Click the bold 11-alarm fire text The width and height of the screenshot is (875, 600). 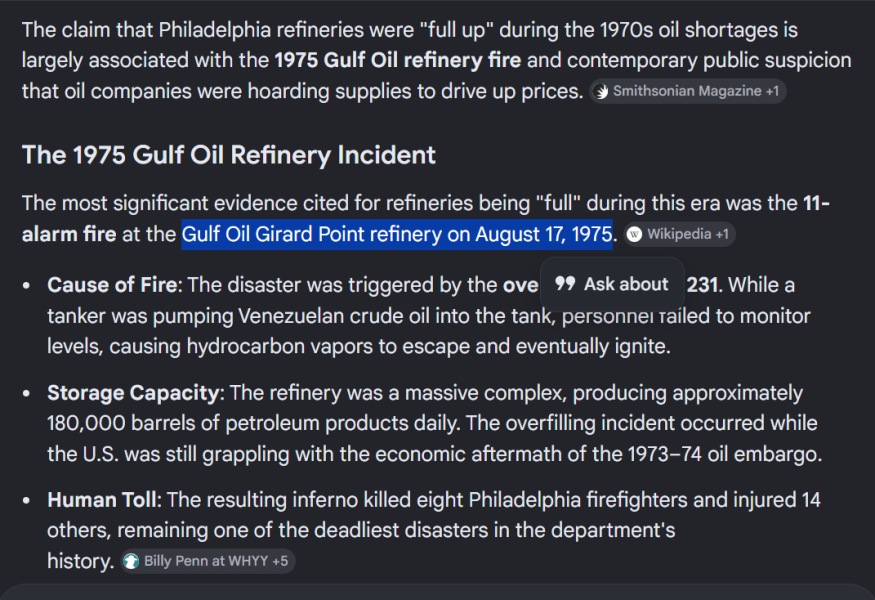(x=426, y=219)
